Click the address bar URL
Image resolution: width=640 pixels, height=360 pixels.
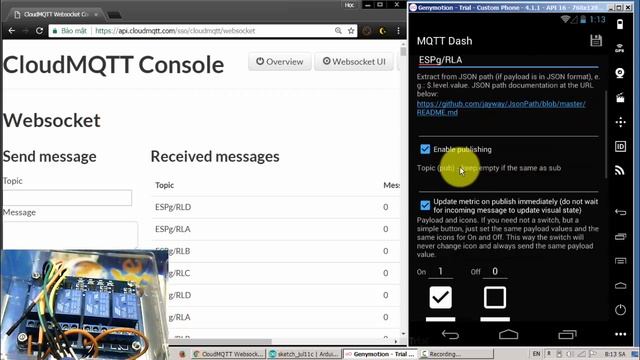[175, 31]
